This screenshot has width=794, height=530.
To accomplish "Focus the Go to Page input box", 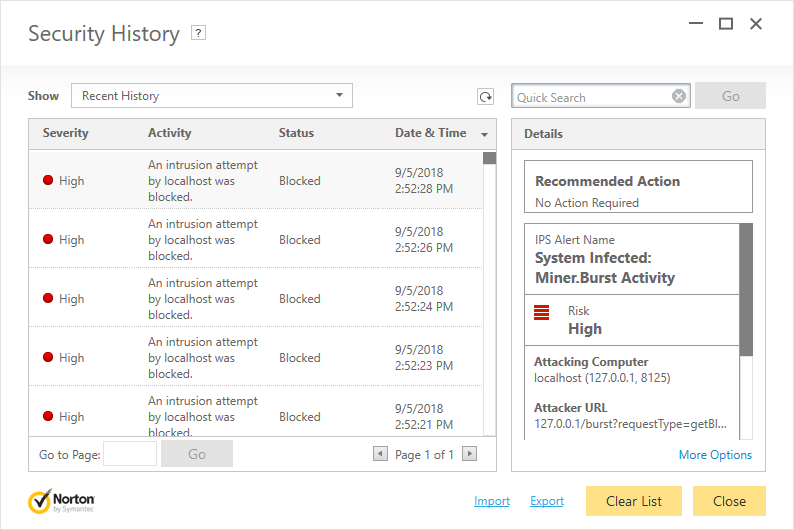I will [130, 454].
